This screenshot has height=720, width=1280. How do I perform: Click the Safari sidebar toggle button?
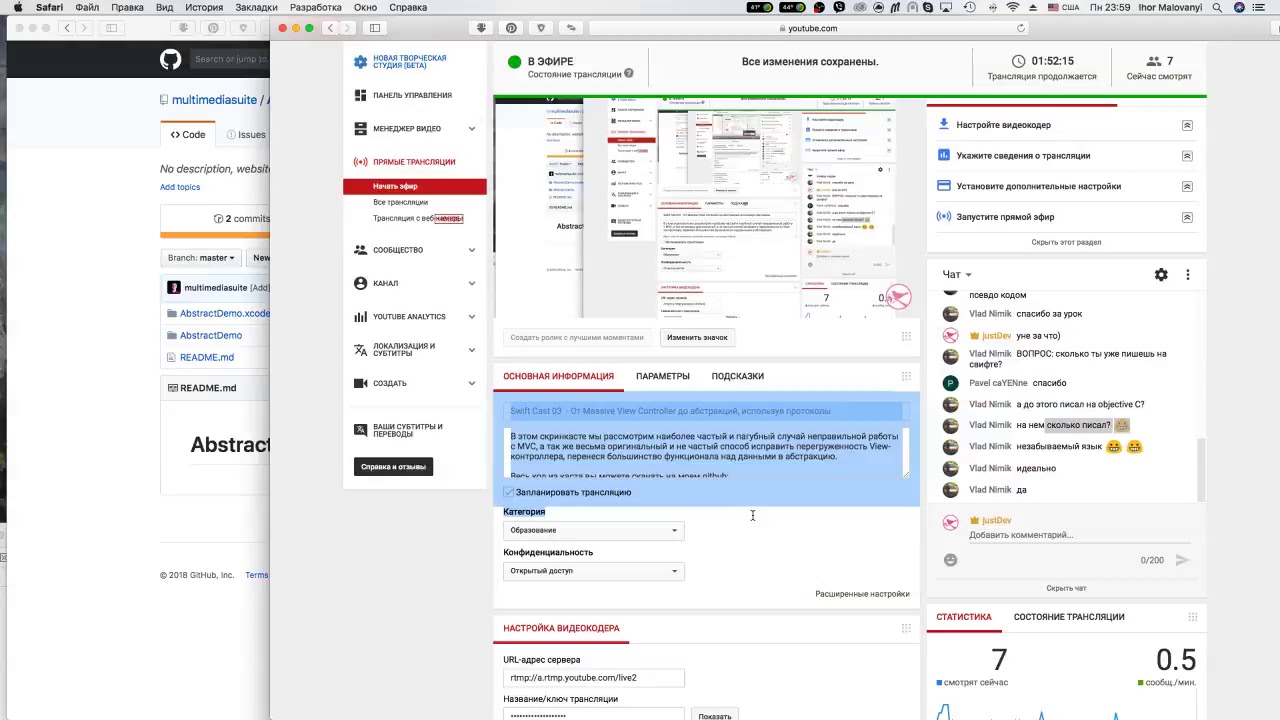375,28
